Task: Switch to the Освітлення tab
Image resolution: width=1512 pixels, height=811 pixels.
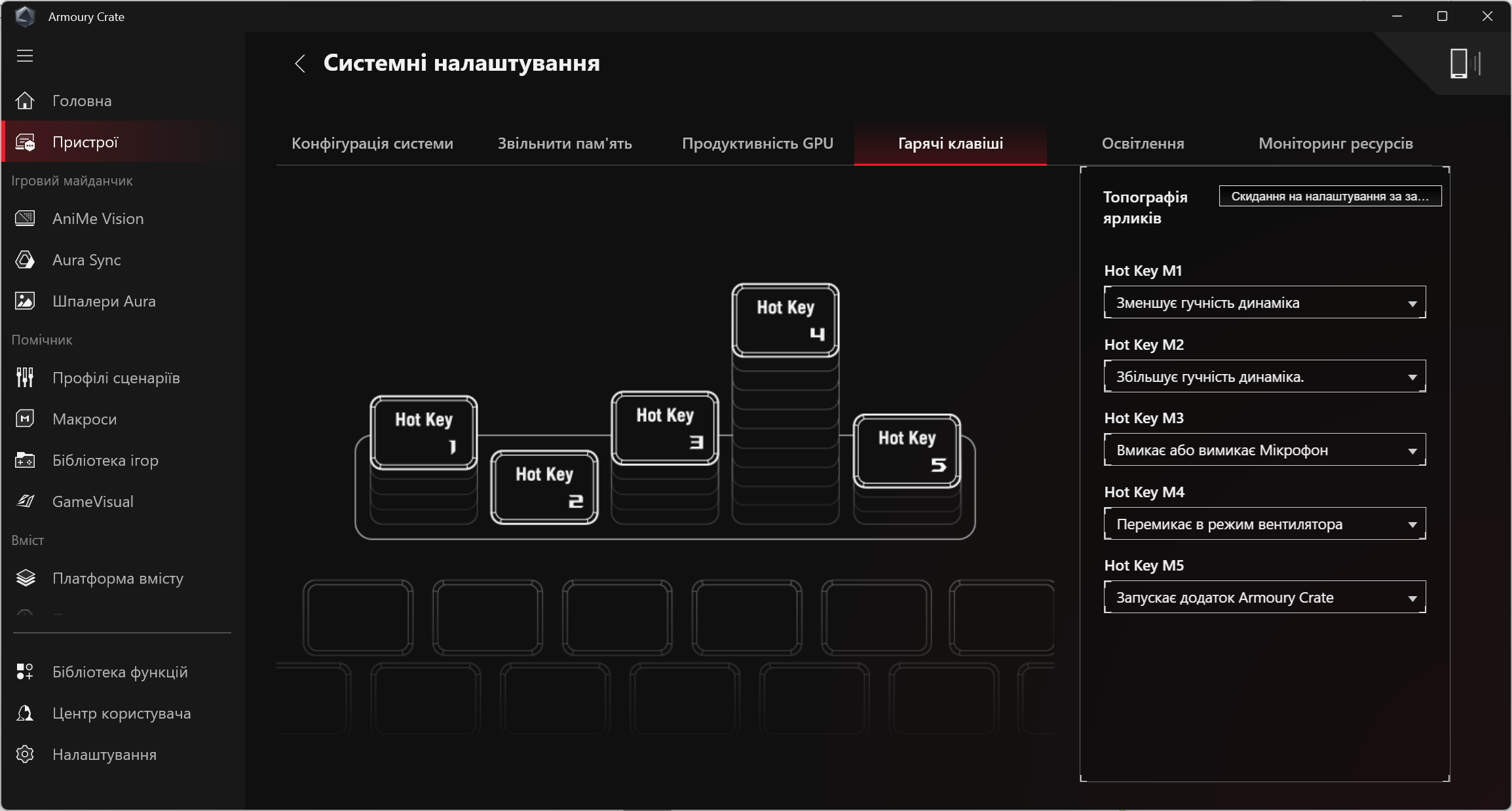Action: point(1143,143)
